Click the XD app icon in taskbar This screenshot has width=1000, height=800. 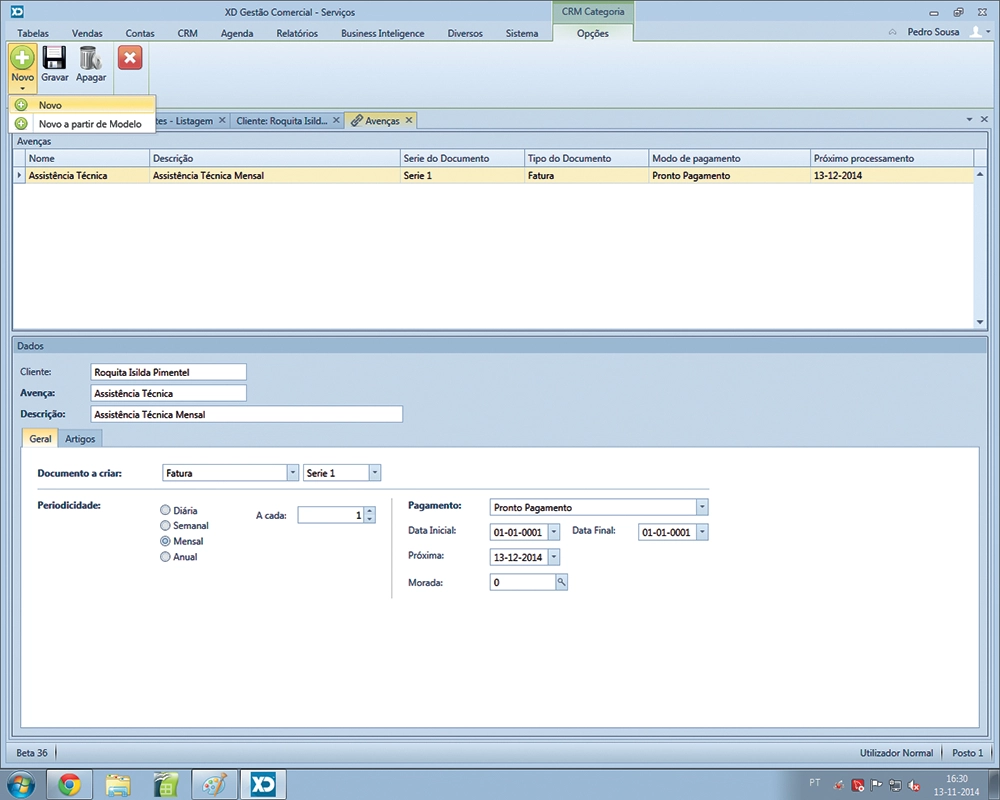263,784
